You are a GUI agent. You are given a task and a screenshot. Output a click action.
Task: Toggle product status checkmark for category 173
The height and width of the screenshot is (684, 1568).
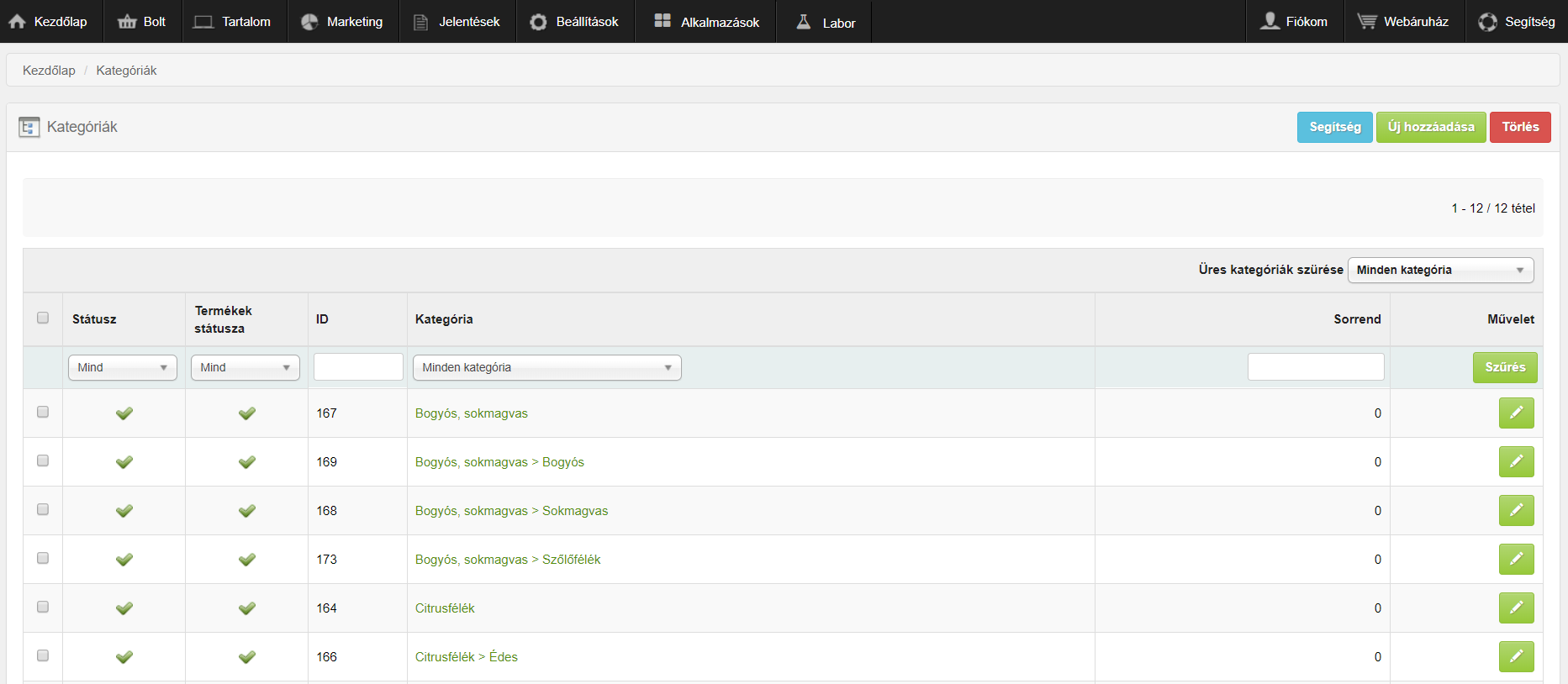pyautogui.click(x=247, y=560)
